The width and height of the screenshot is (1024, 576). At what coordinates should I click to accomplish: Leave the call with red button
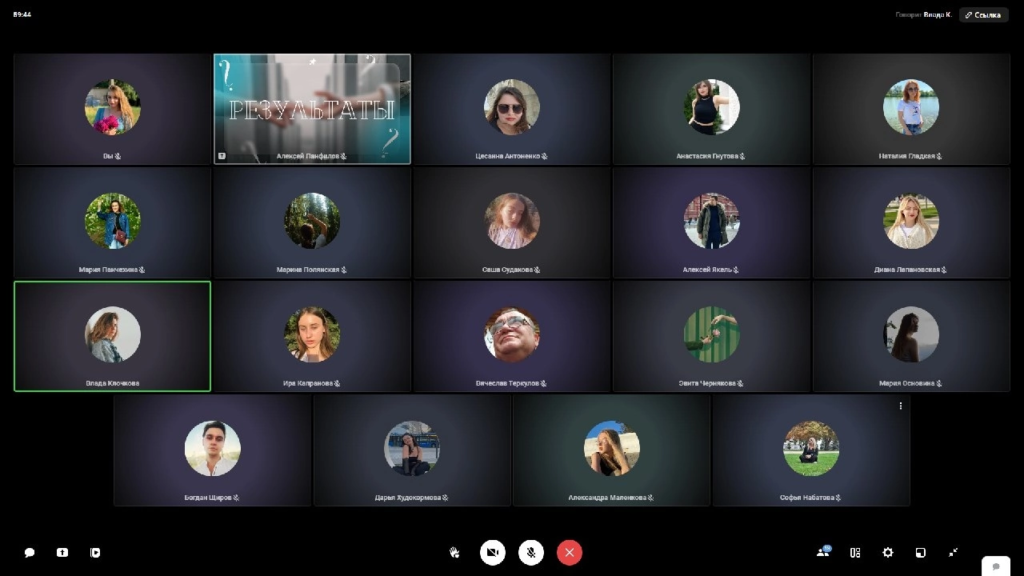tap(569, 552)
